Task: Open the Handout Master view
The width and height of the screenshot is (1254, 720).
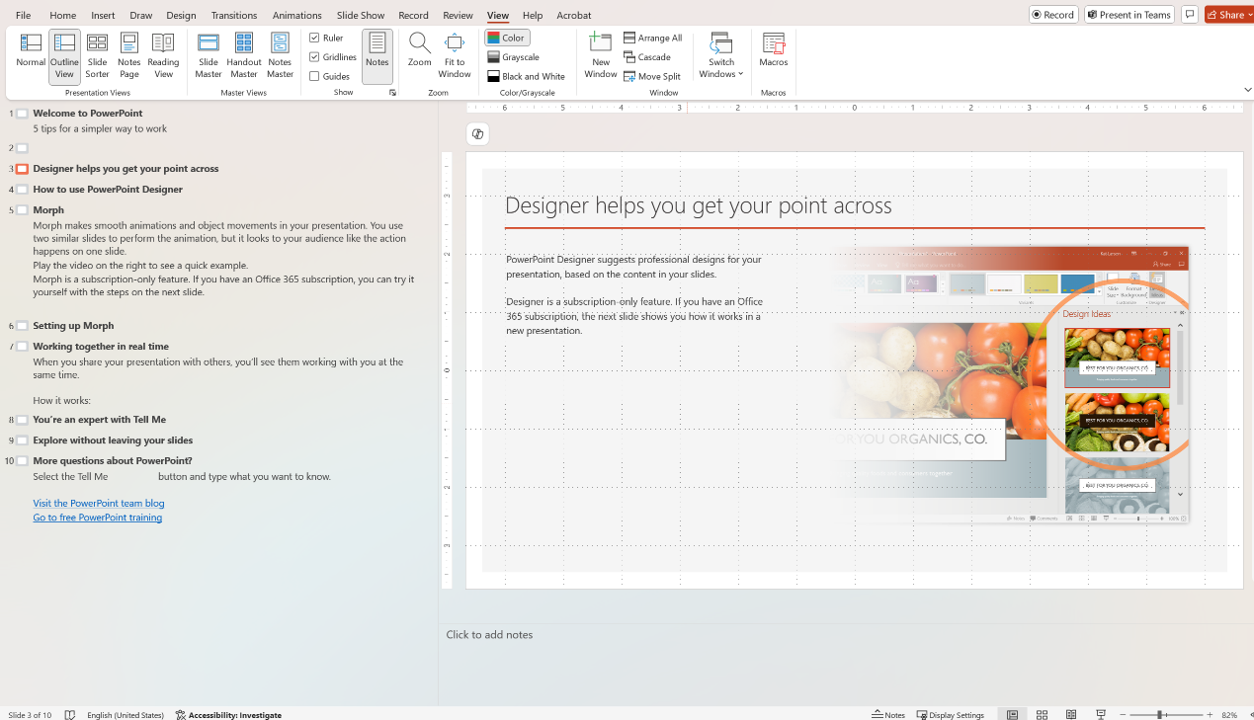Action: [x=244, y=55]
